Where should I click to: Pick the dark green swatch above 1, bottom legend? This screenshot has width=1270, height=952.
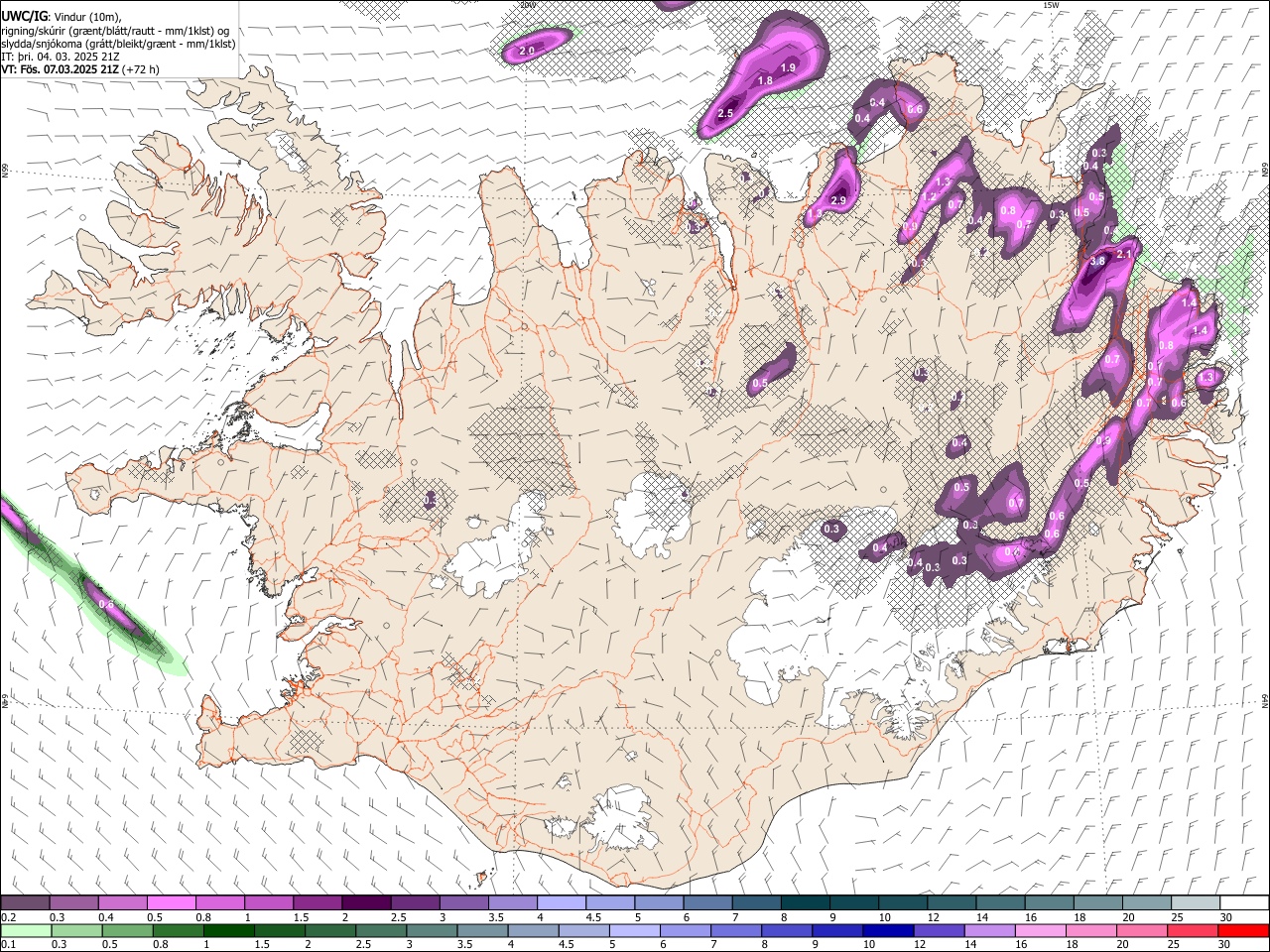pos(228,930)
